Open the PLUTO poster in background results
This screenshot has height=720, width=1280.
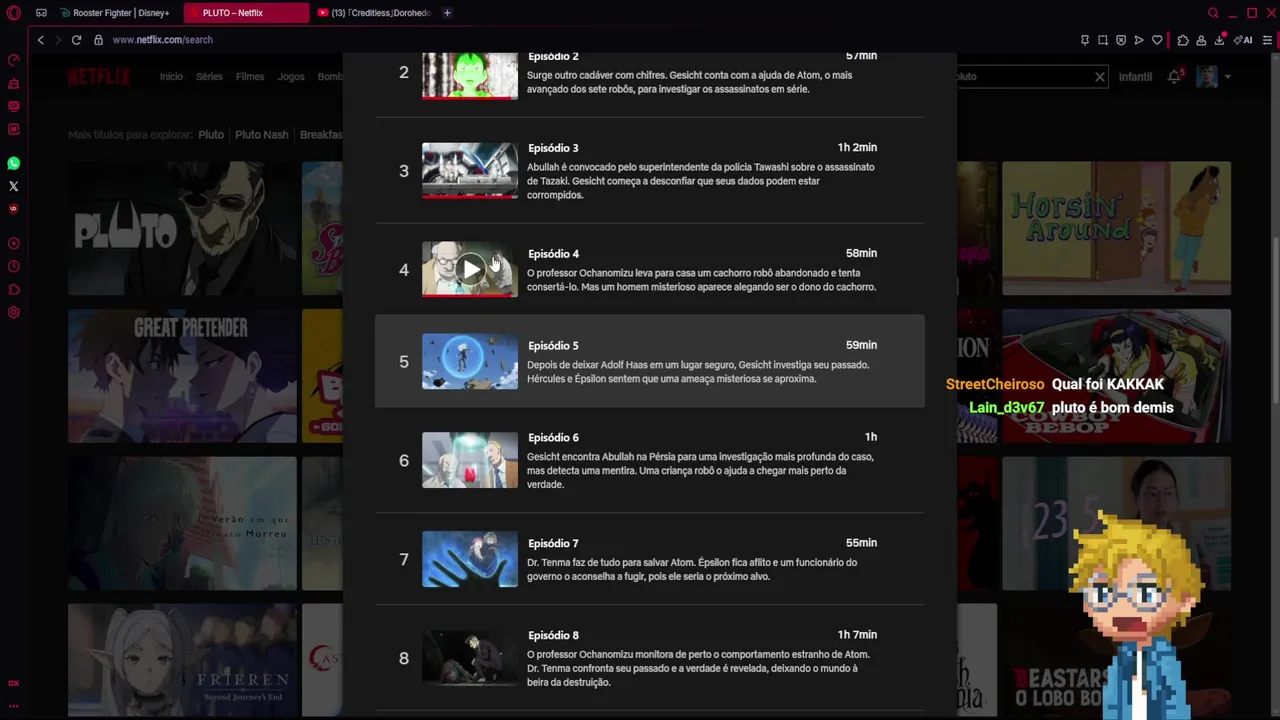tap(182, 229)
